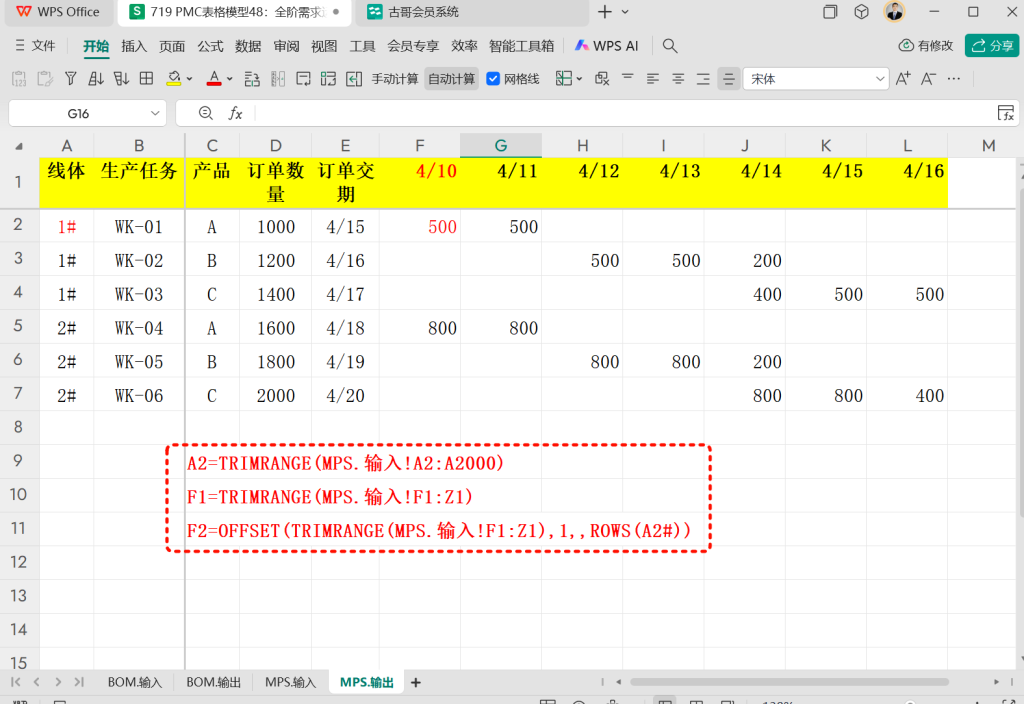Click the fx insert function icon
Screen dimensions: 1024x704
coord(235,114)
